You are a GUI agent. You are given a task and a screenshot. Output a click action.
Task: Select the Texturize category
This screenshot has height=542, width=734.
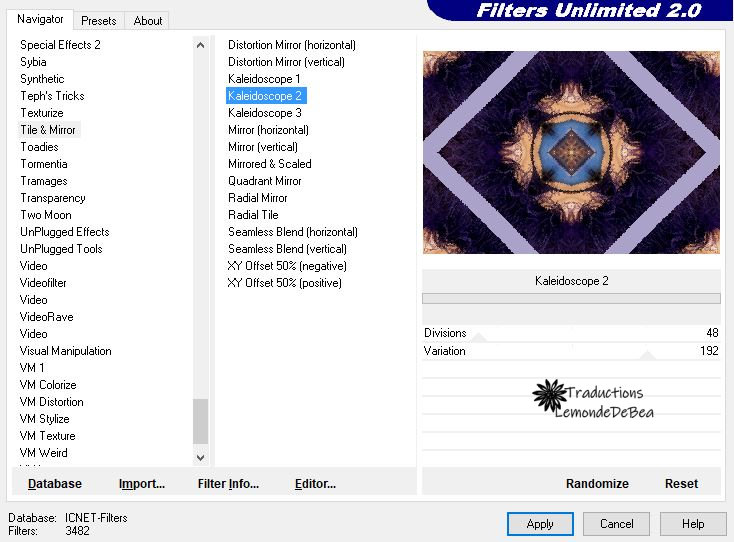[42, 113]
